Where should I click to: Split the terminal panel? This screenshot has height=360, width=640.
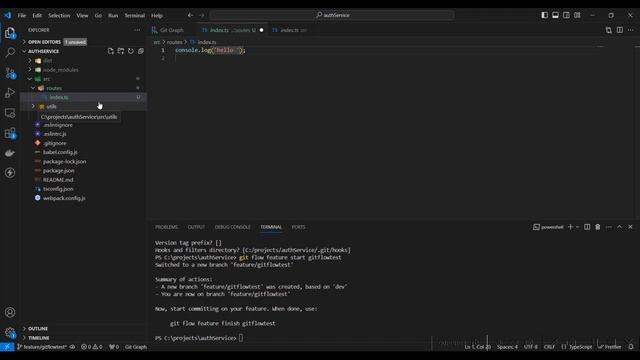point(587,227)
